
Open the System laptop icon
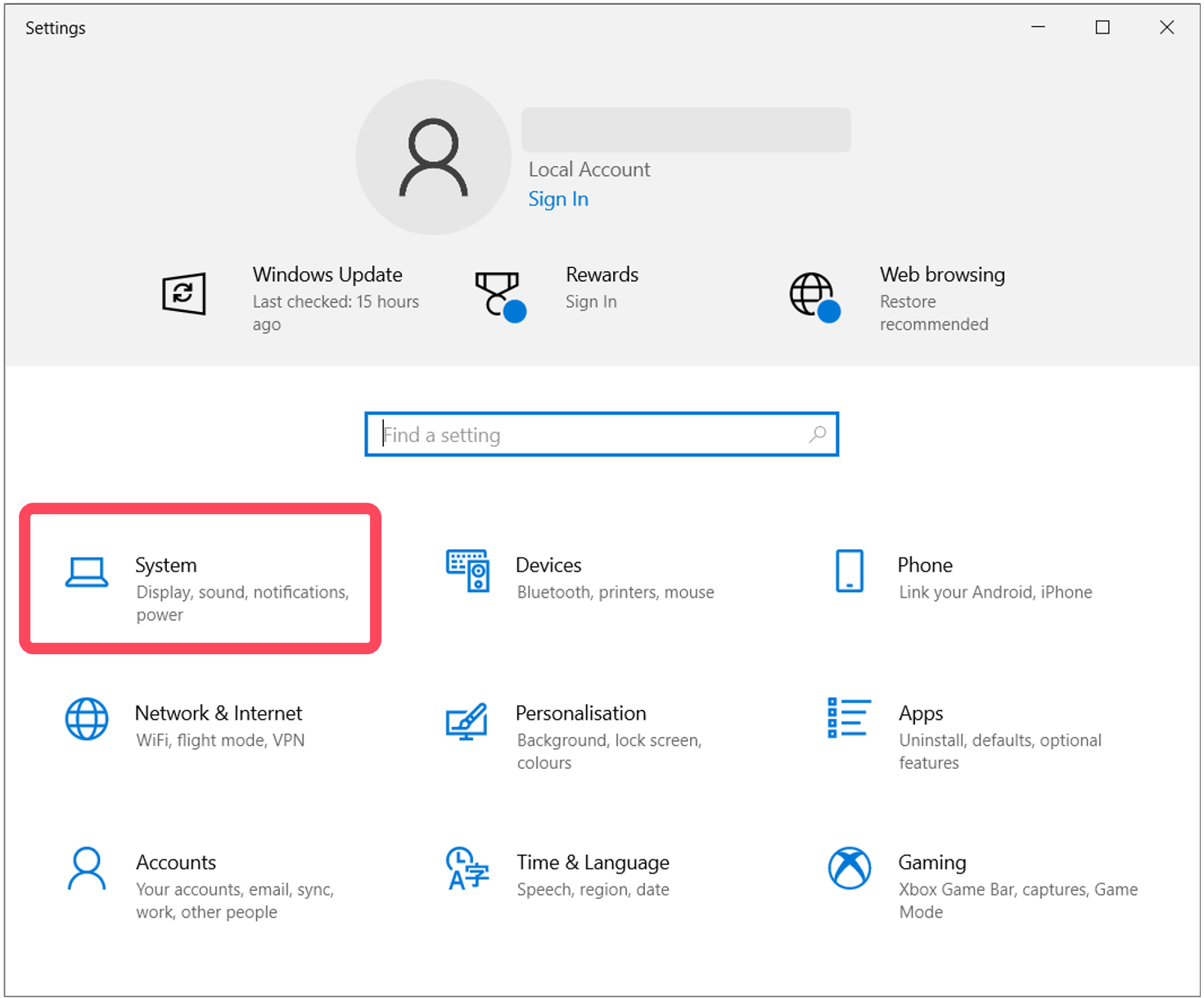click(87, 572)
